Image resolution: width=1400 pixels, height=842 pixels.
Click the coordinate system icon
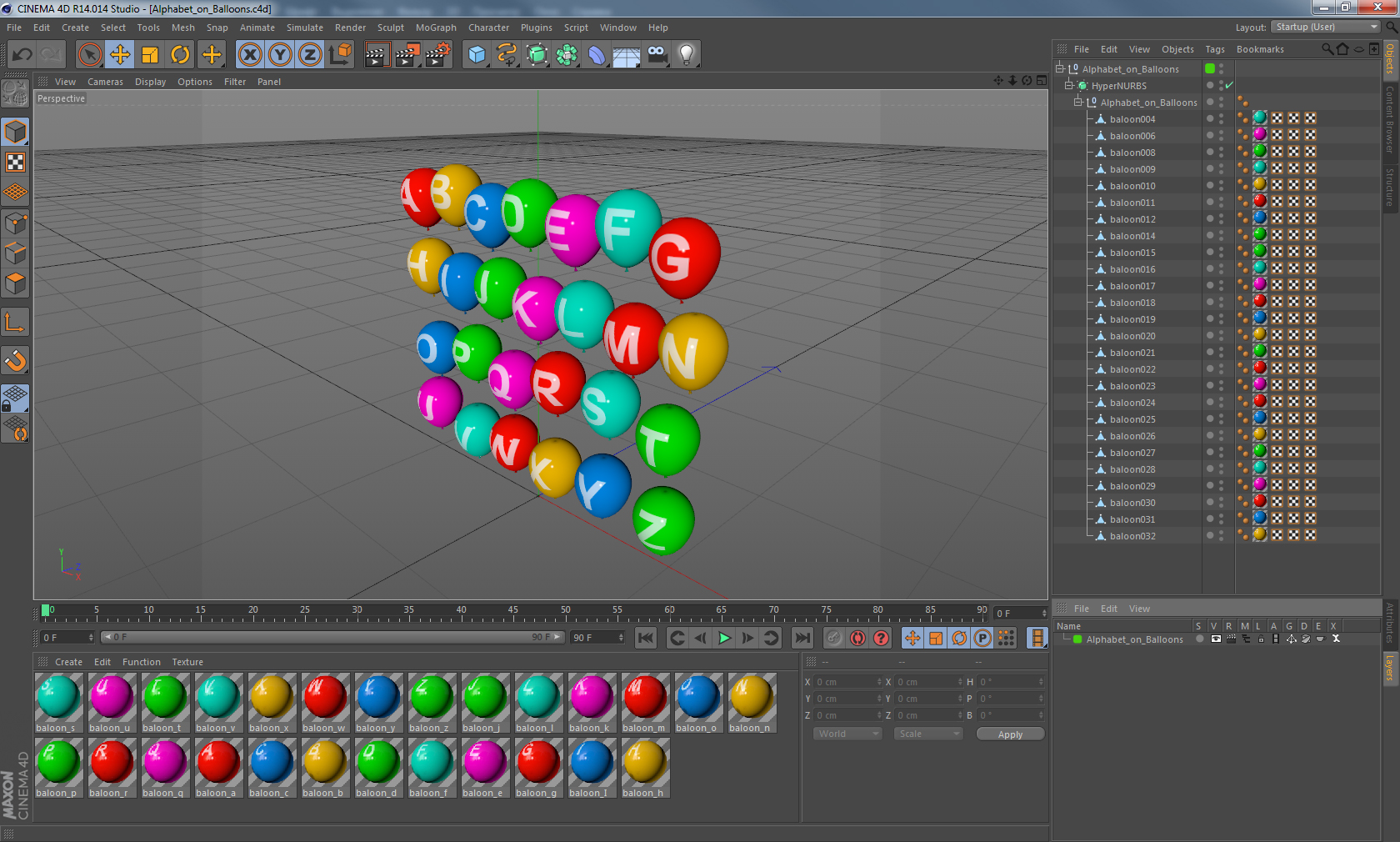click(x=340, y=55)
